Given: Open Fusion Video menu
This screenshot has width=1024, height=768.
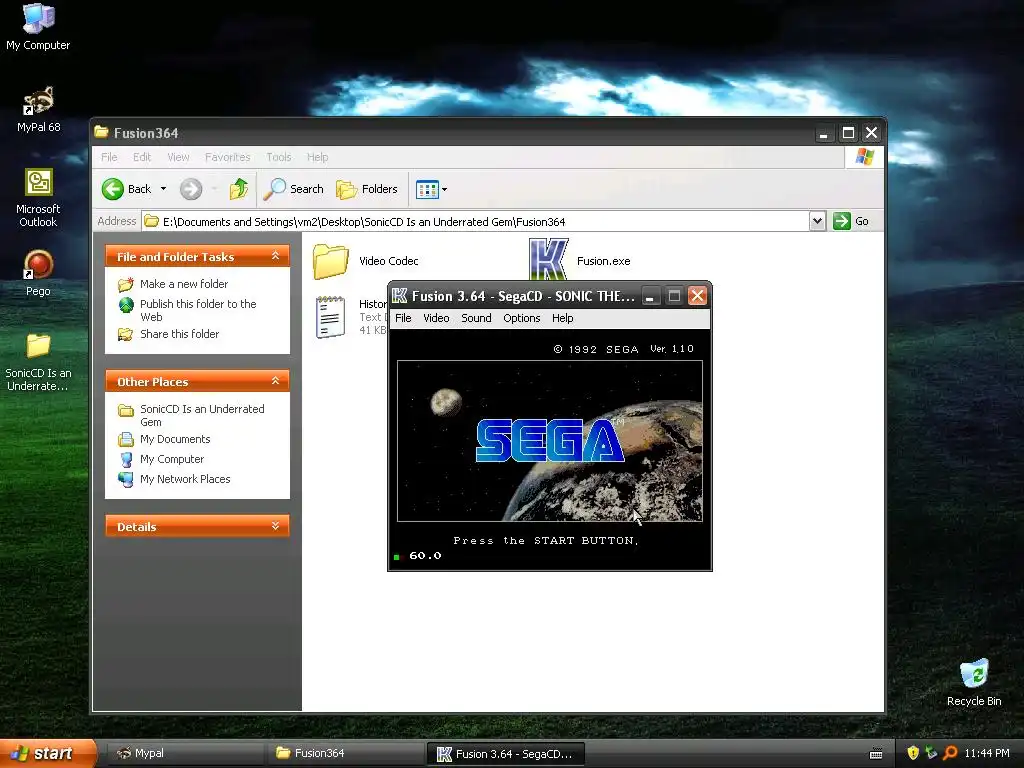Looking at the screenshot, I should [436, 318].
